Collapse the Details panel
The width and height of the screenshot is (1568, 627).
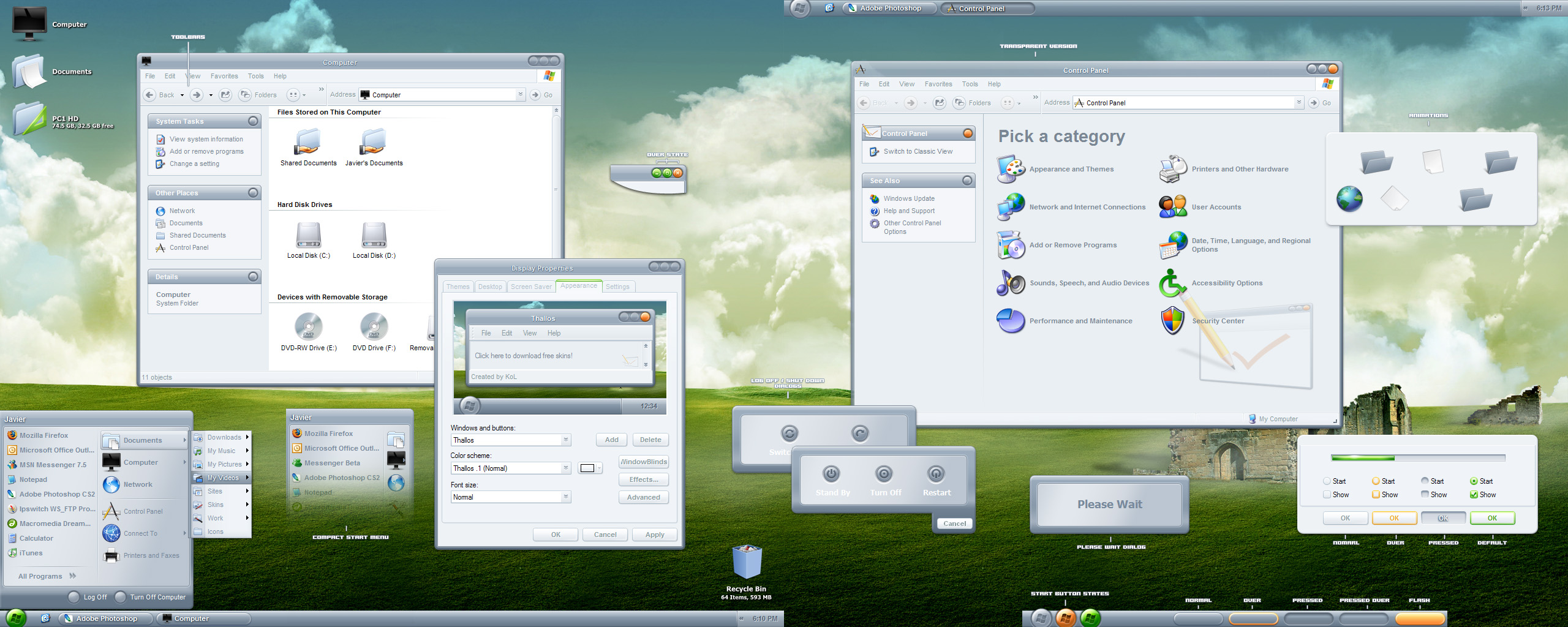[x=253, y=277]
